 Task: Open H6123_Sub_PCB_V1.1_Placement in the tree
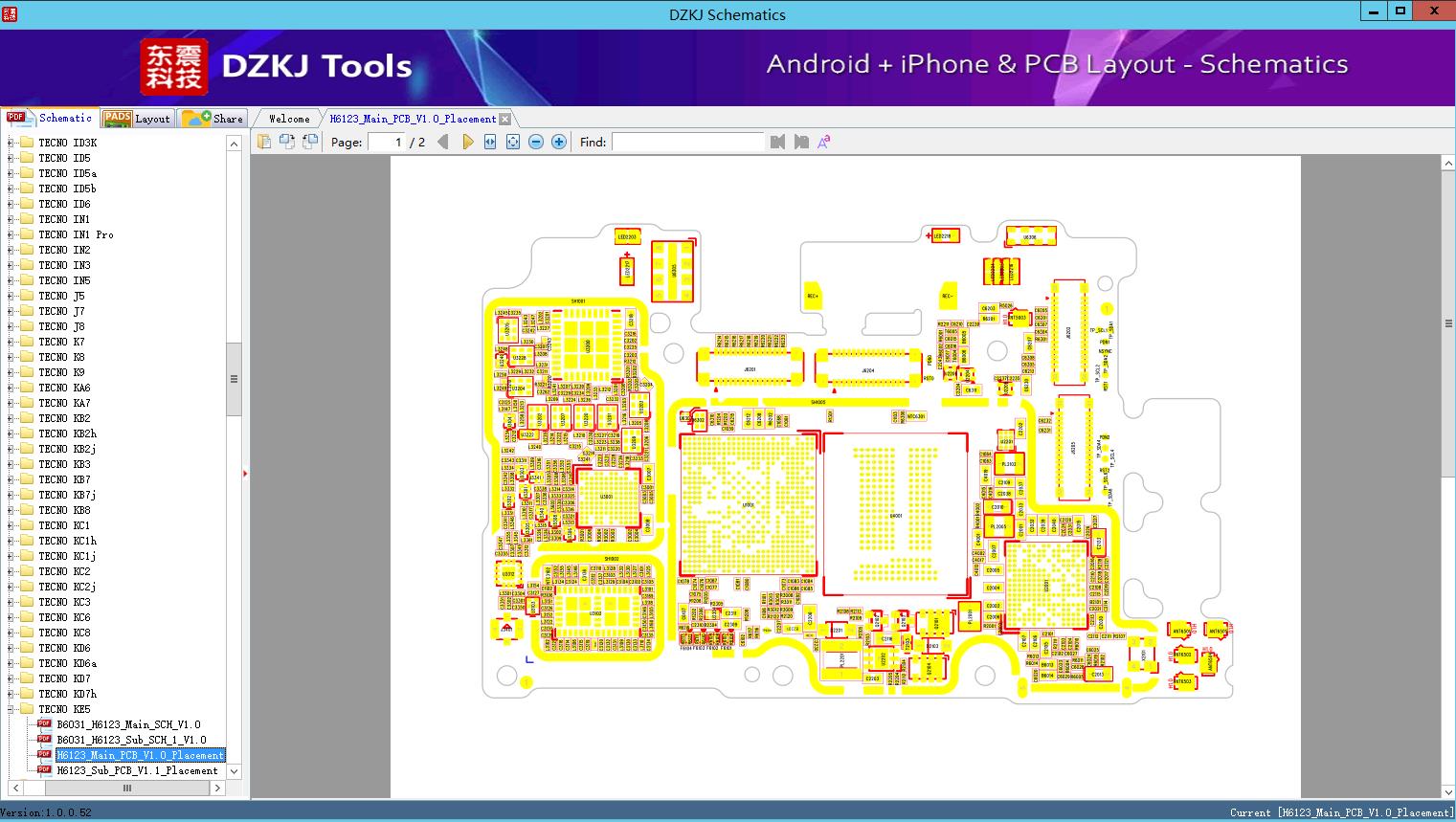pyautogui.click(x=137, y=770)
